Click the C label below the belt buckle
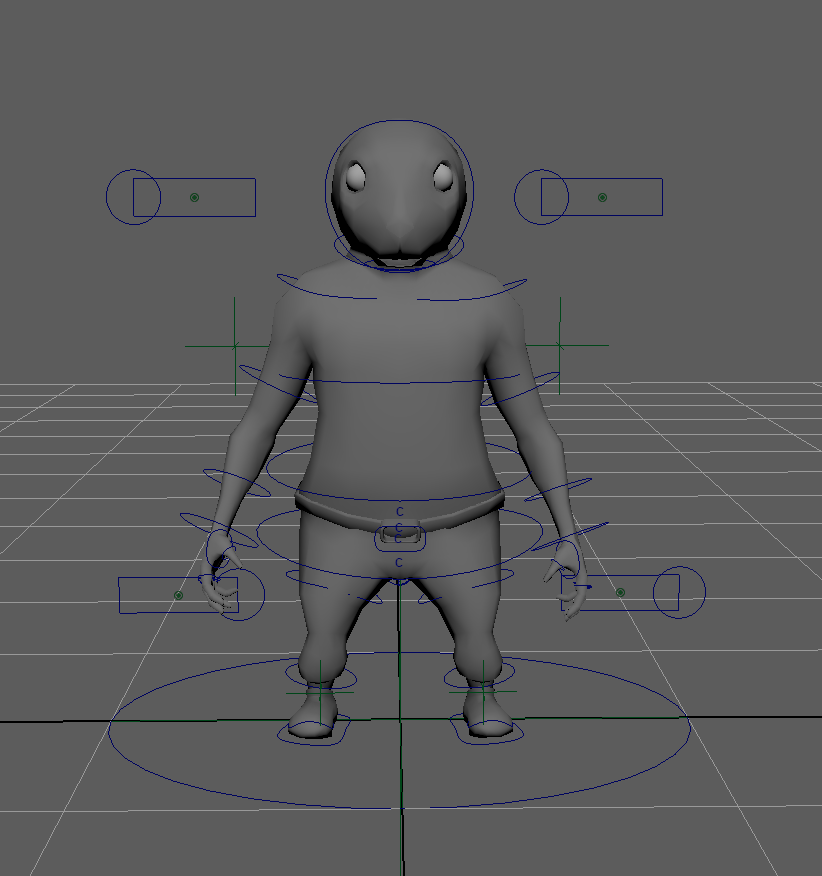 (398, 563)
